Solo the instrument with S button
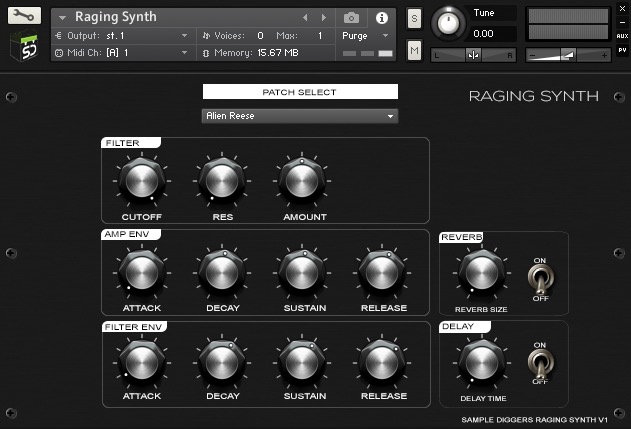 tap(414, 19)
